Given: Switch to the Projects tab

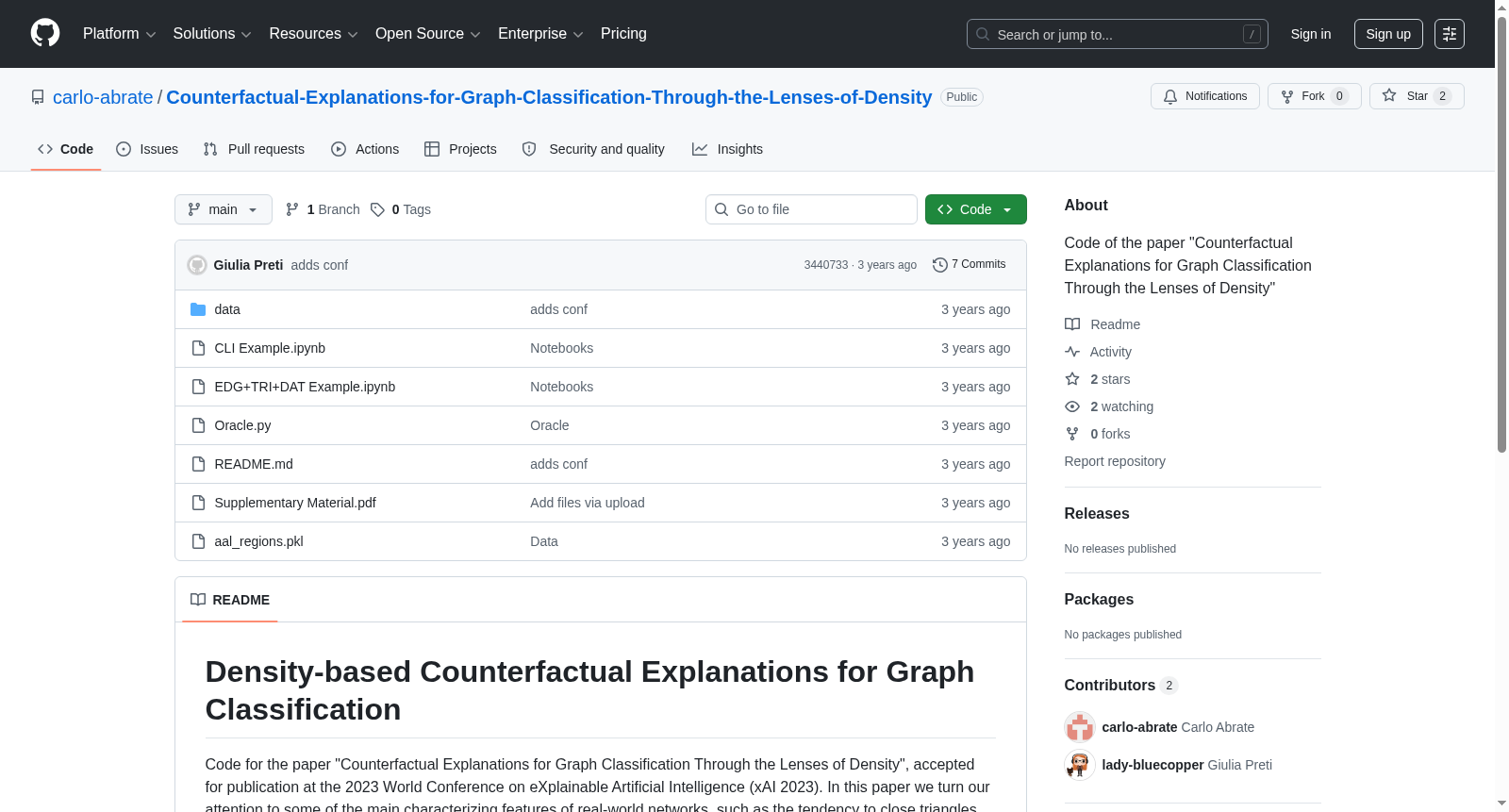Looking at the screenshot, I should 460,149.
